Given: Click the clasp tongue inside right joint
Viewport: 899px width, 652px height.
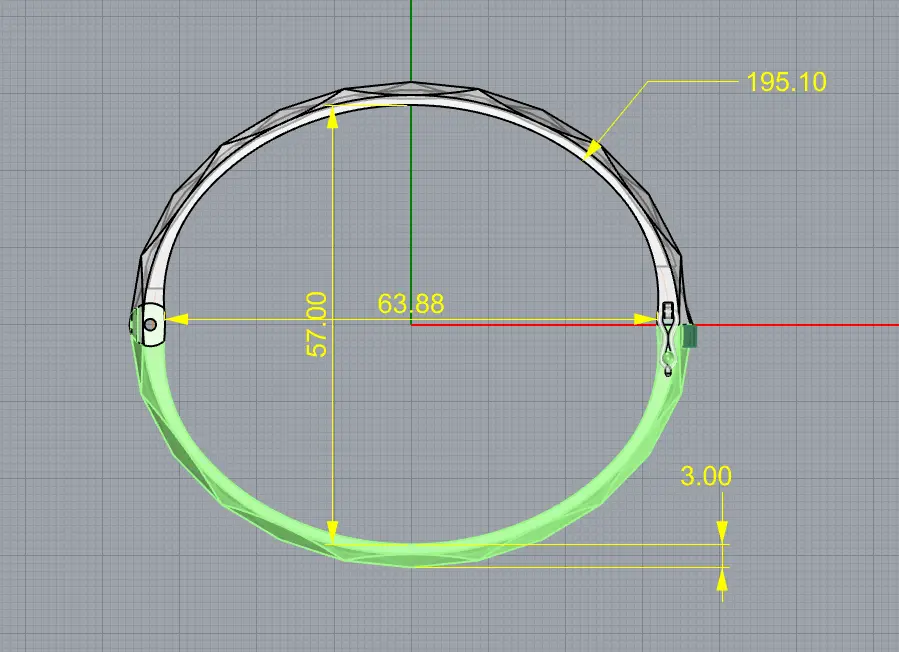Looking at the screenshot, I should 667,353.
